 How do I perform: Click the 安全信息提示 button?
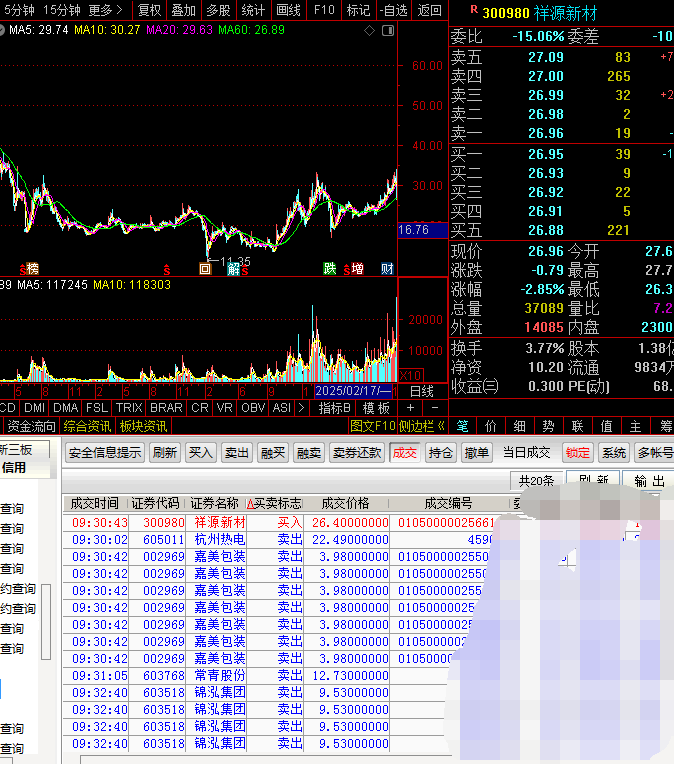[105, 453]
